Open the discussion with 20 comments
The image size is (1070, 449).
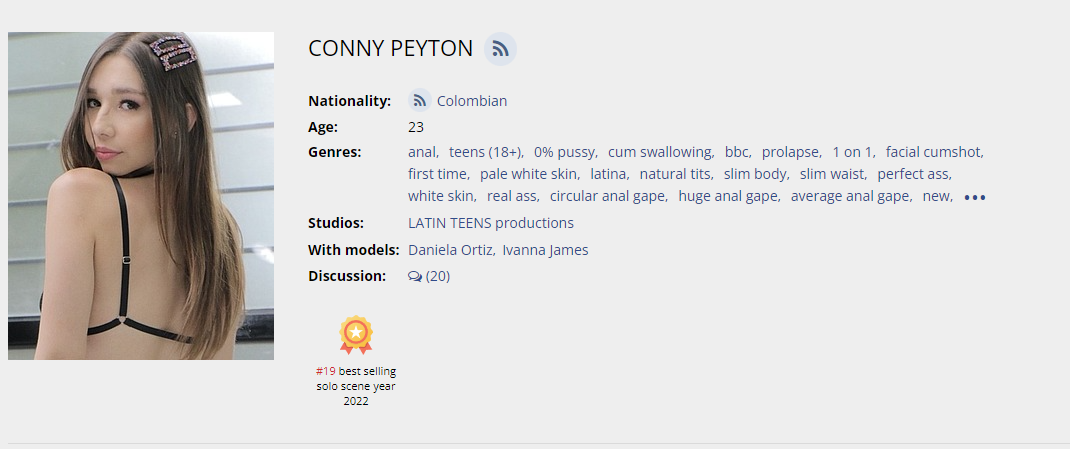coord(437,276)
